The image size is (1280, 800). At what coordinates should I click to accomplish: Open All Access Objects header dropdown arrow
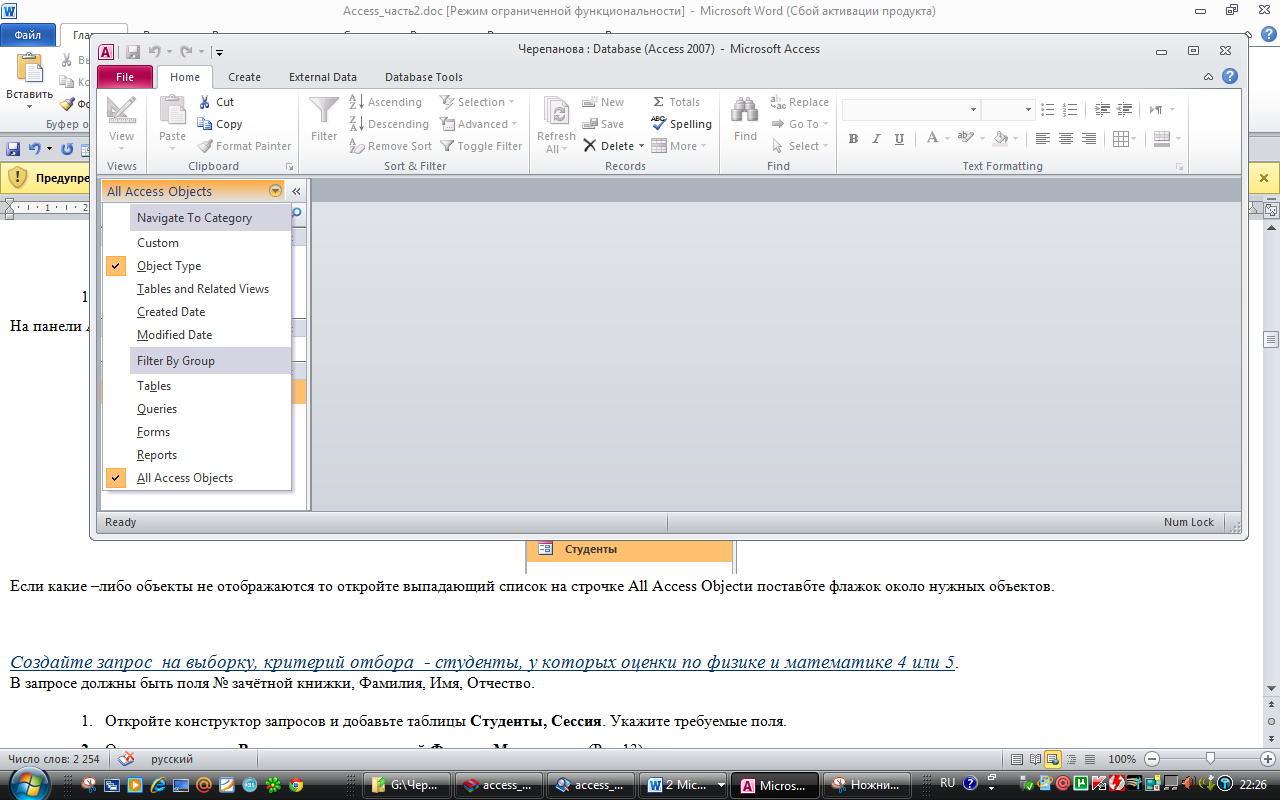[275, 191]
